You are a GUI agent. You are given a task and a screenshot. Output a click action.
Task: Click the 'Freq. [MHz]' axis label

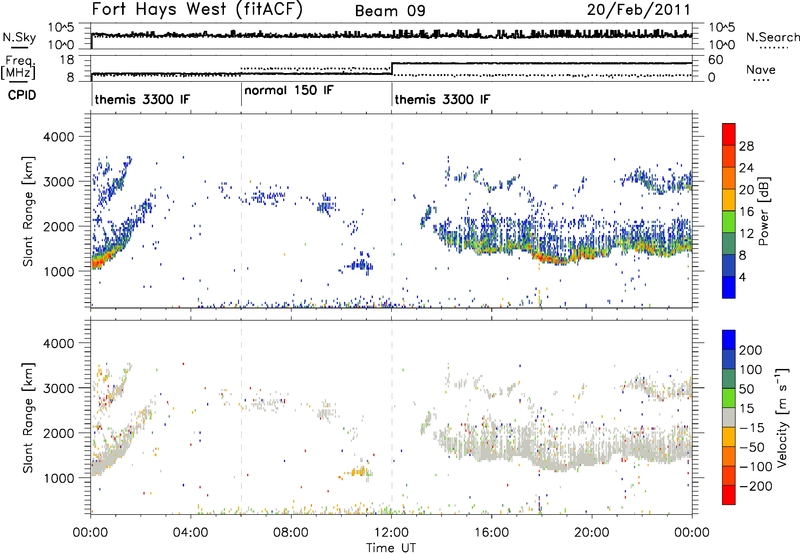pyautogui.click(x=18, y=68)
